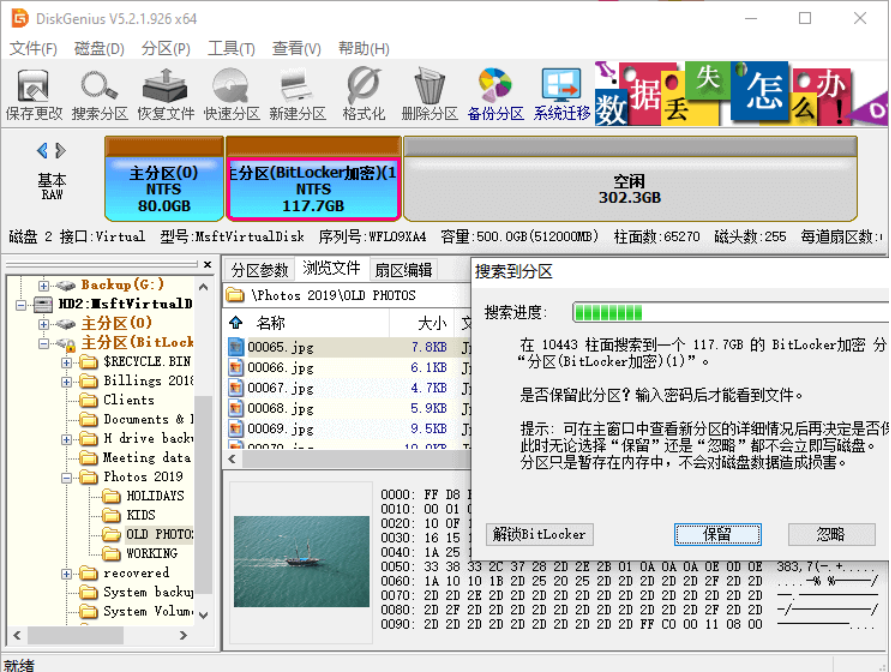Select the 00067.jpg file row
The image size is (891, 672).
pos(347,388)
